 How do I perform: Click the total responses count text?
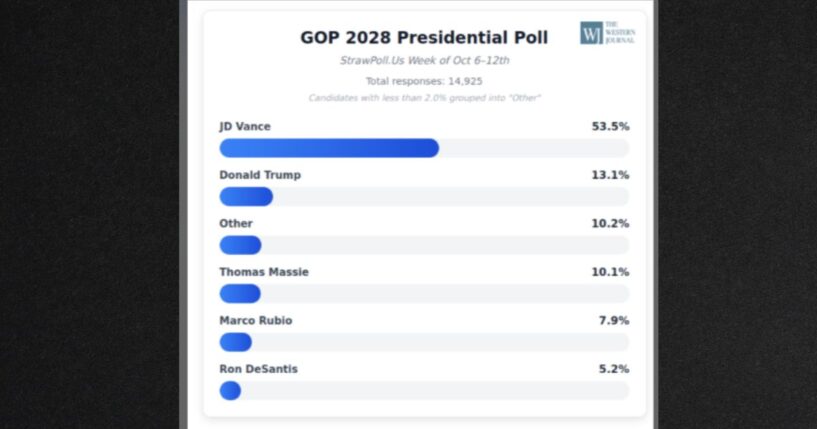(x=424, y=81)
